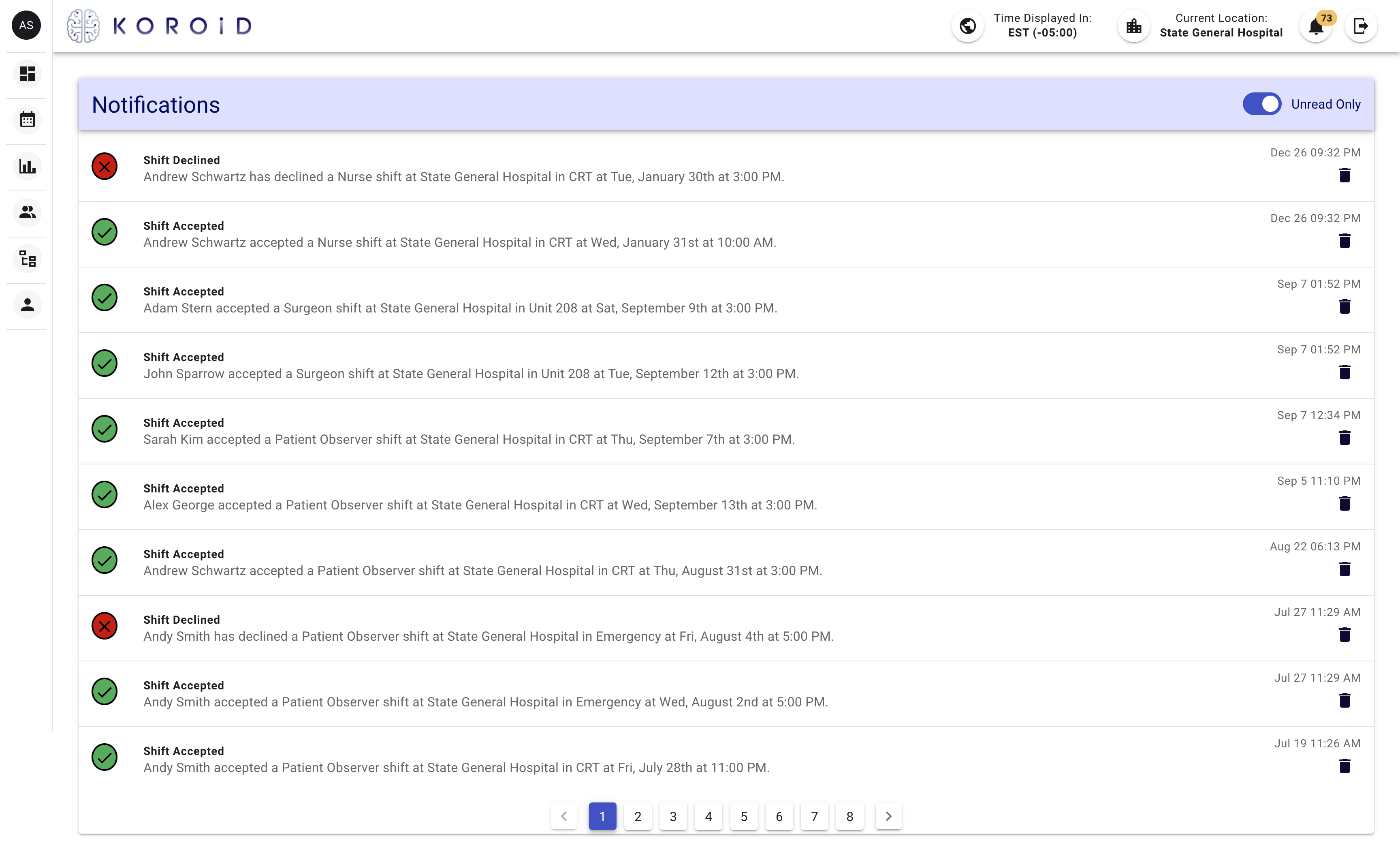The width and height of the screenshot is (1400, 860).
Task: Click the globe timezone icon
Action: click(x=968, y=26)
